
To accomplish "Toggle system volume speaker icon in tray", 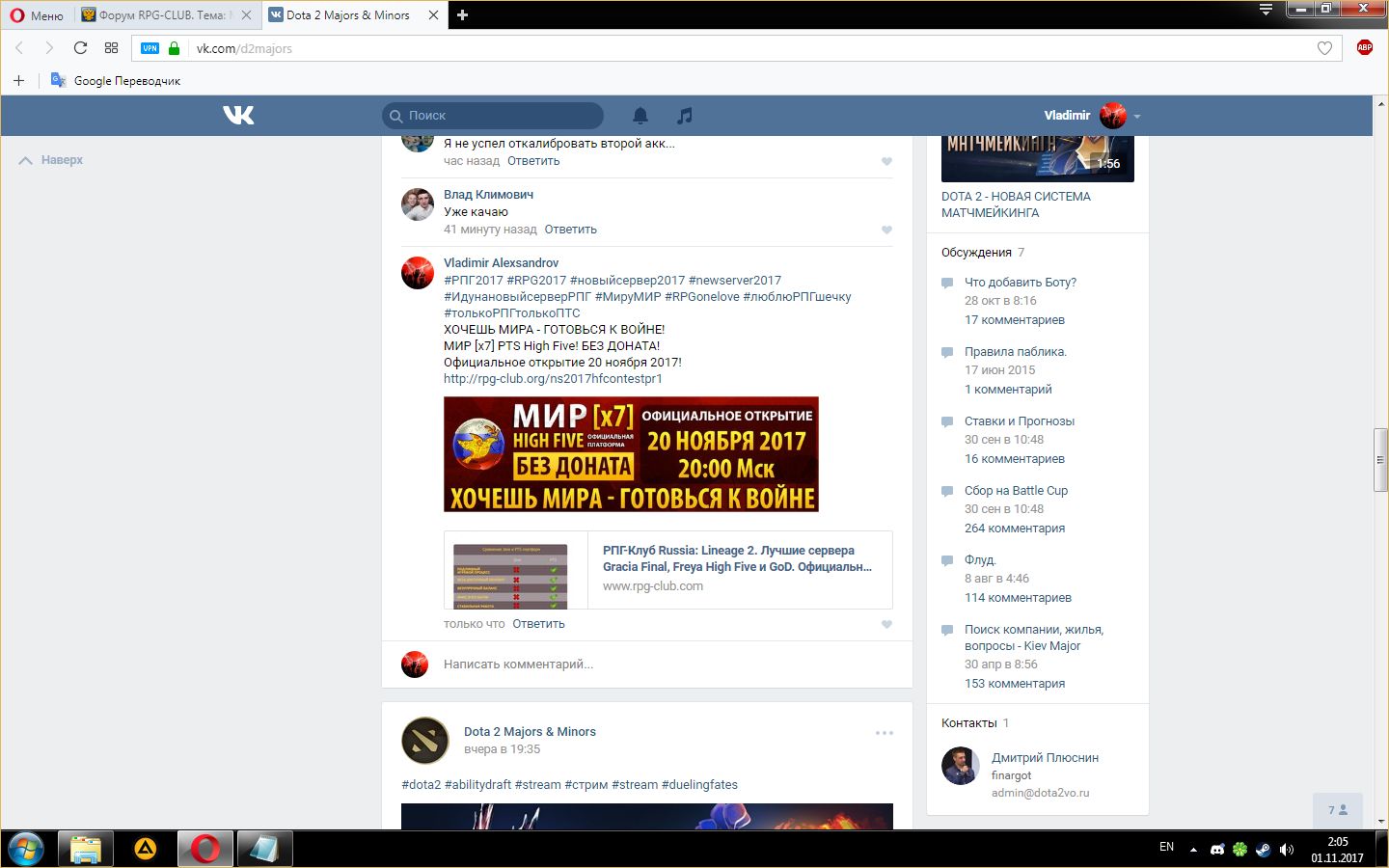I will tap(1286, 850).
